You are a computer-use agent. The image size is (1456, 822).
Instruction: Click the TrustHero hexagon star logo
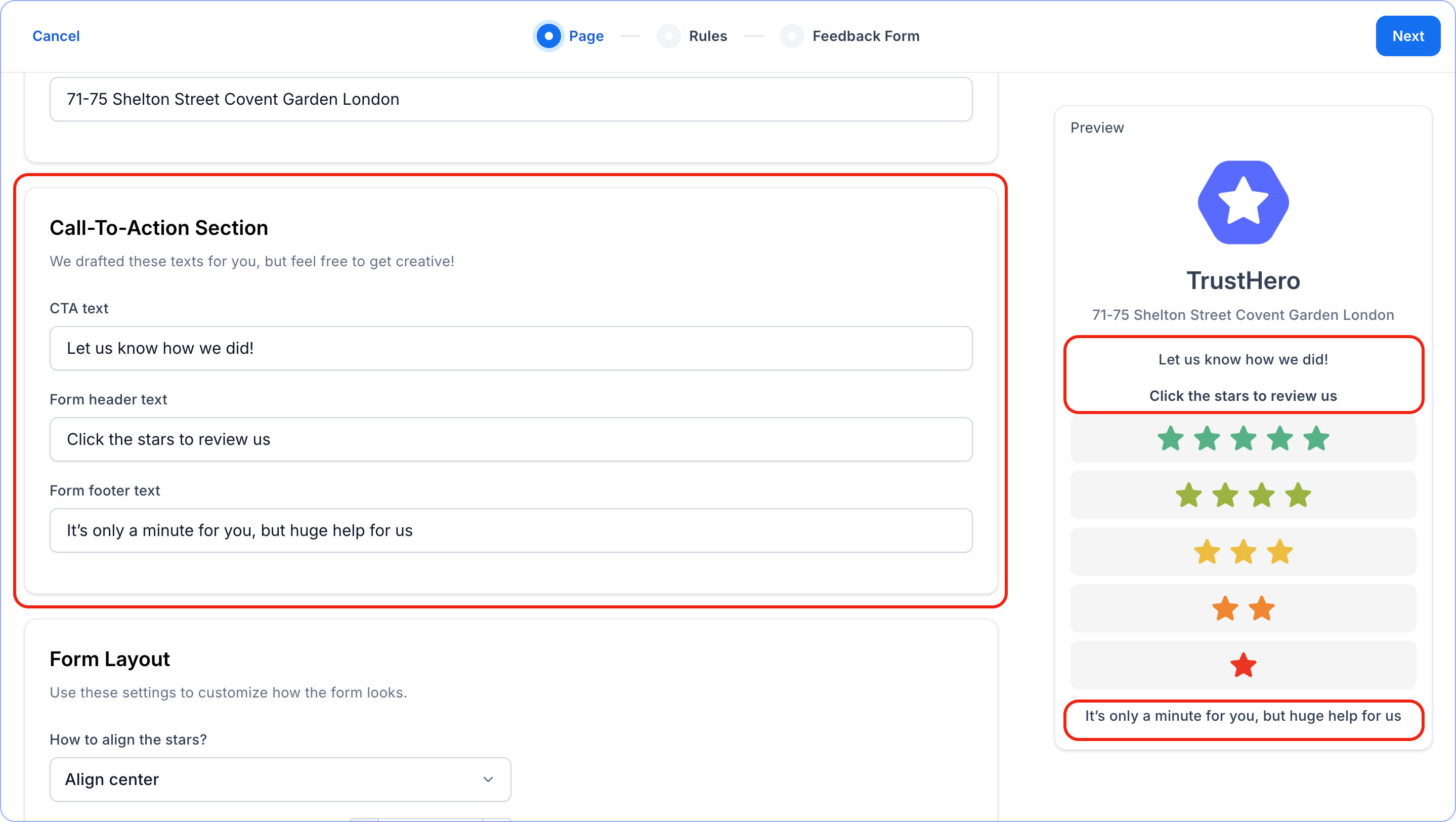(x=1243, y=202)
